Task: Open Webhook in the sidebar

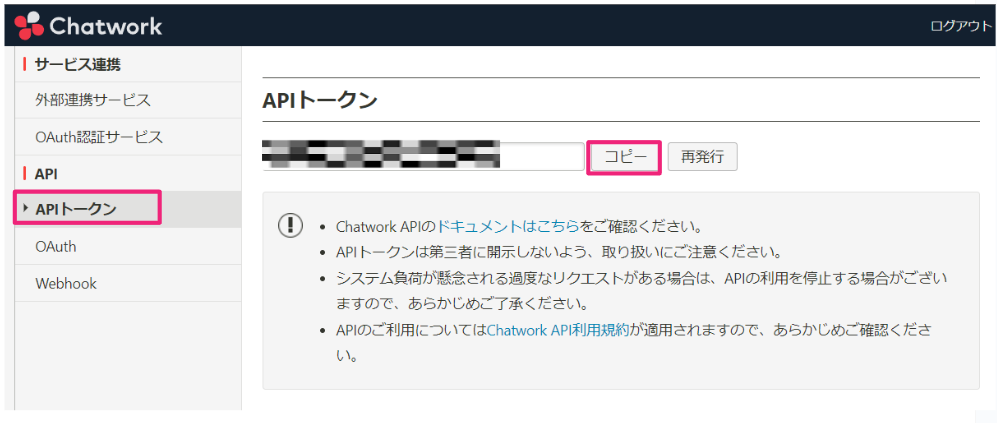Action: [x=66, y=283]
